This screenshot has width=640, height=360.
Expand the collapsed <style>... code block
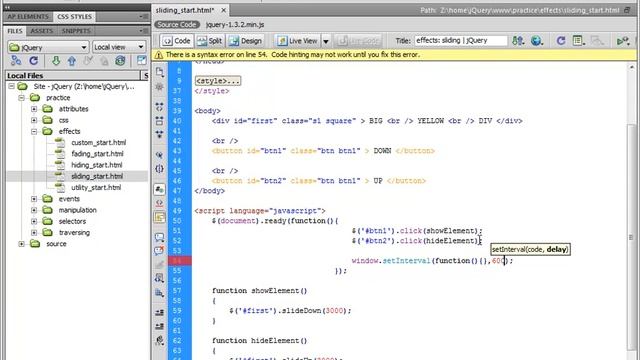point(218,81)
